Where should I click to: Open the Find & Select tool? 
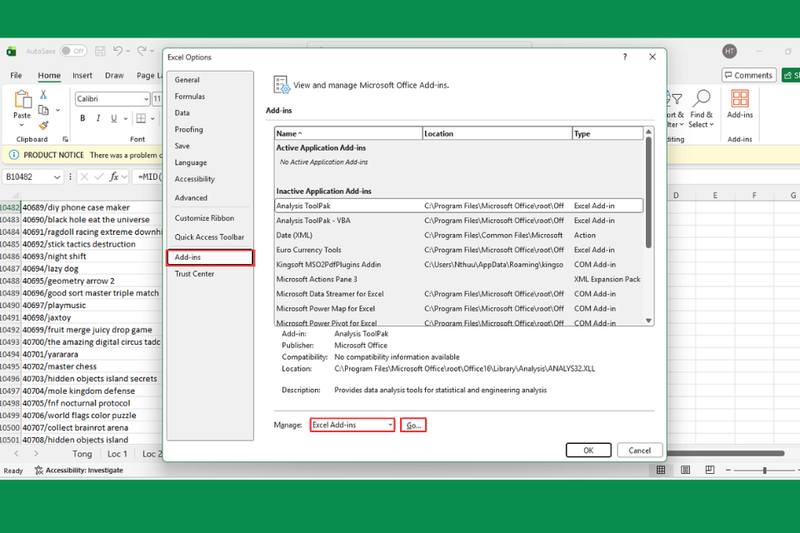click(701, 109)
